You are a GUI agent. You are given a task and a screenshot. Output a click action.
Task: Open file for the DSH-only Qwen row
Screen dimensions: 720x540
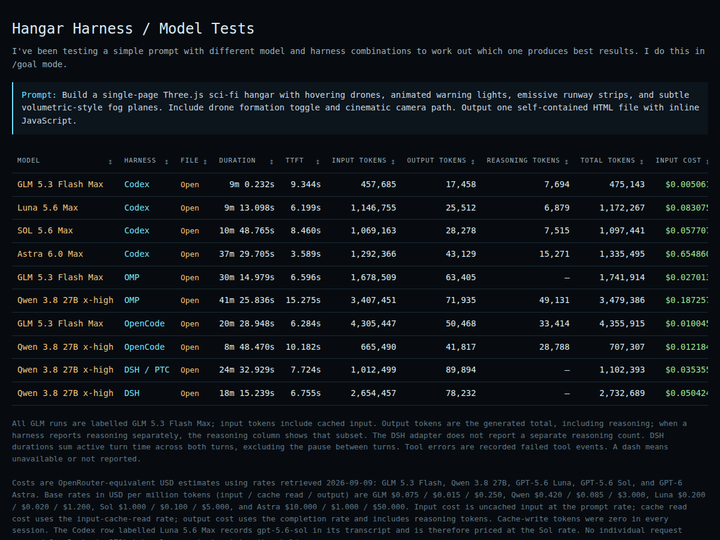[x=190, y=394]
